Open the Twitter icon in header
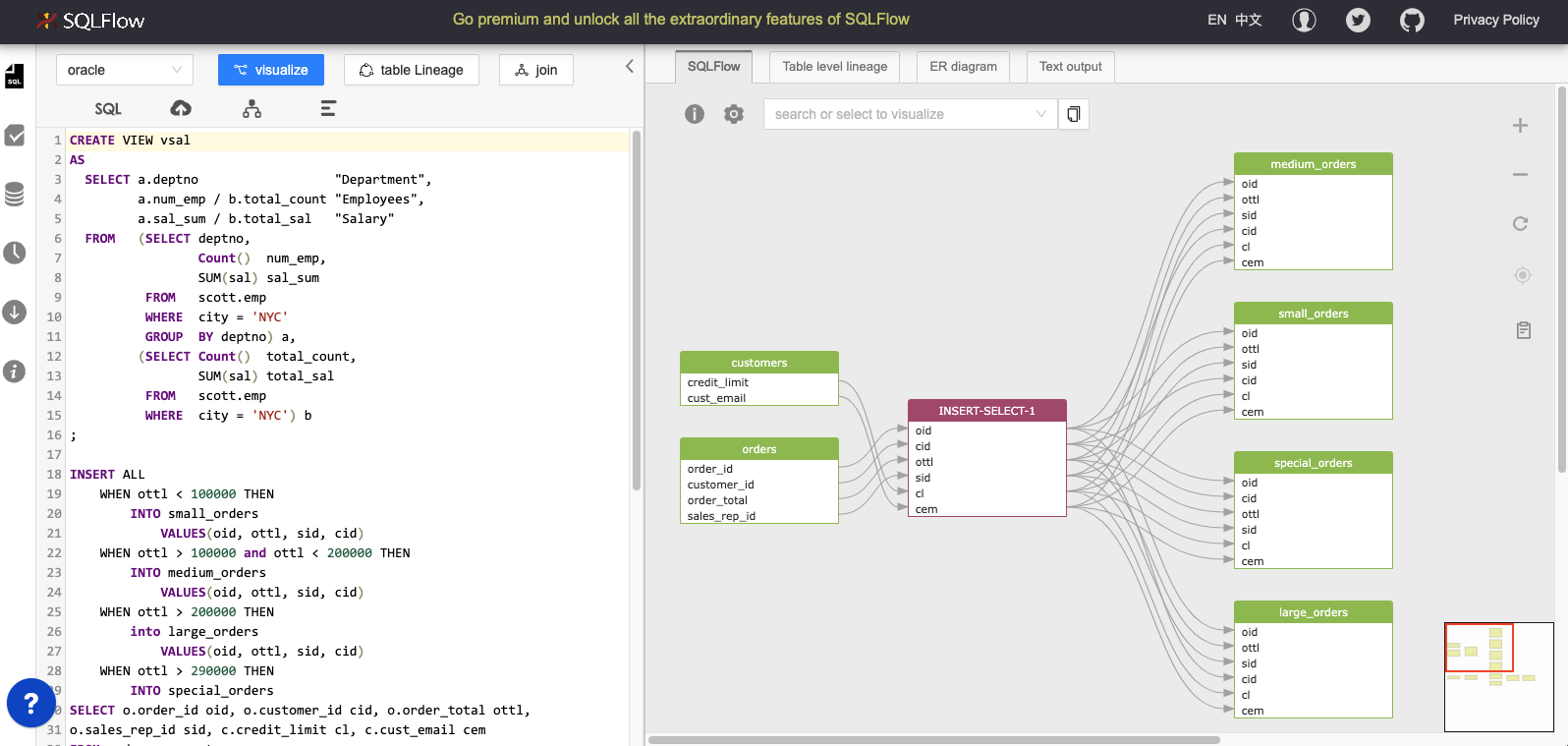The image size is (1568, 746). (1358, 20)
